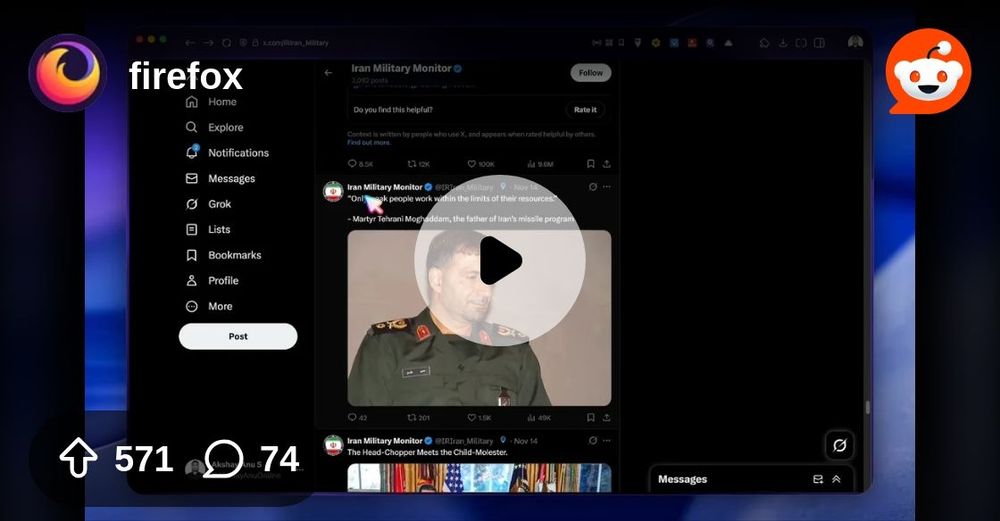Click the Firefox logo
Viewport: 1000px width, 521px height.
[68, 73]
